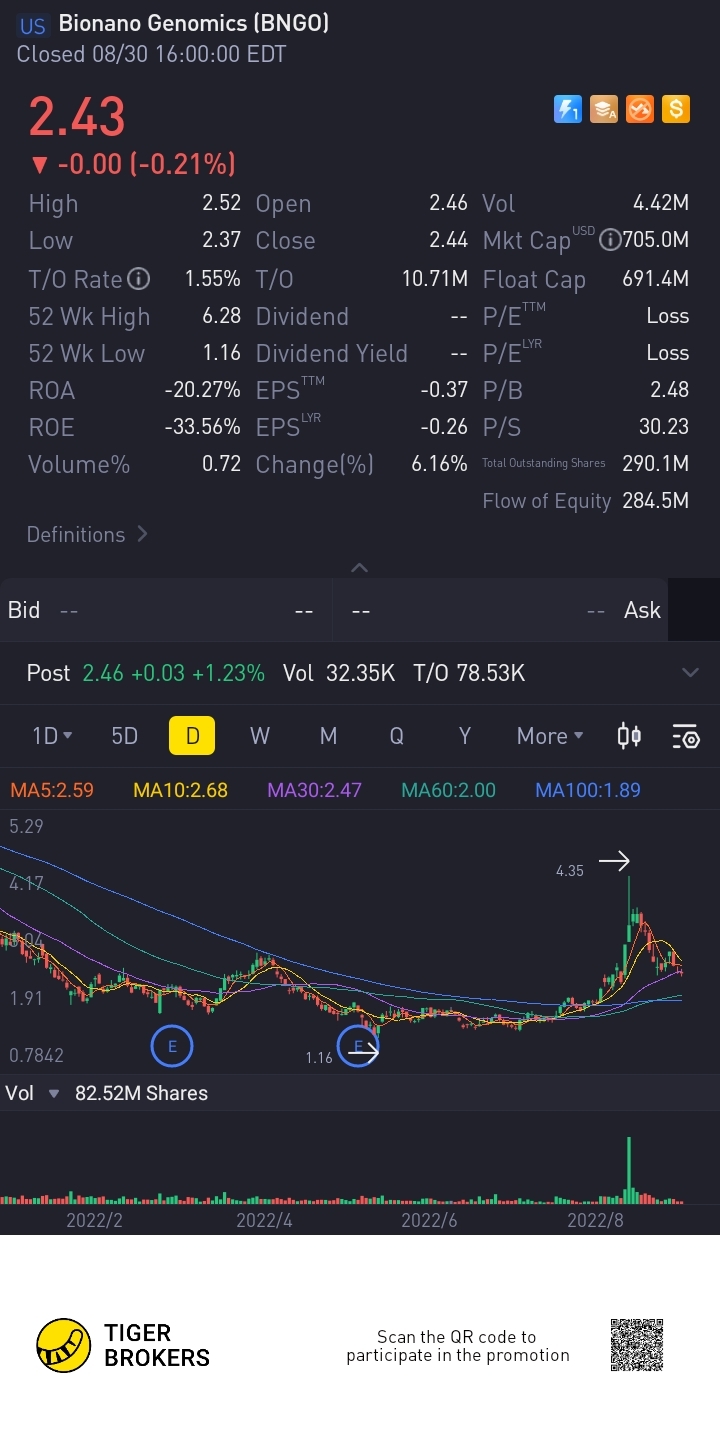Tap the Tiger Brokers logo
This screenshot has width=720, height=1456.
[123, 1345]
